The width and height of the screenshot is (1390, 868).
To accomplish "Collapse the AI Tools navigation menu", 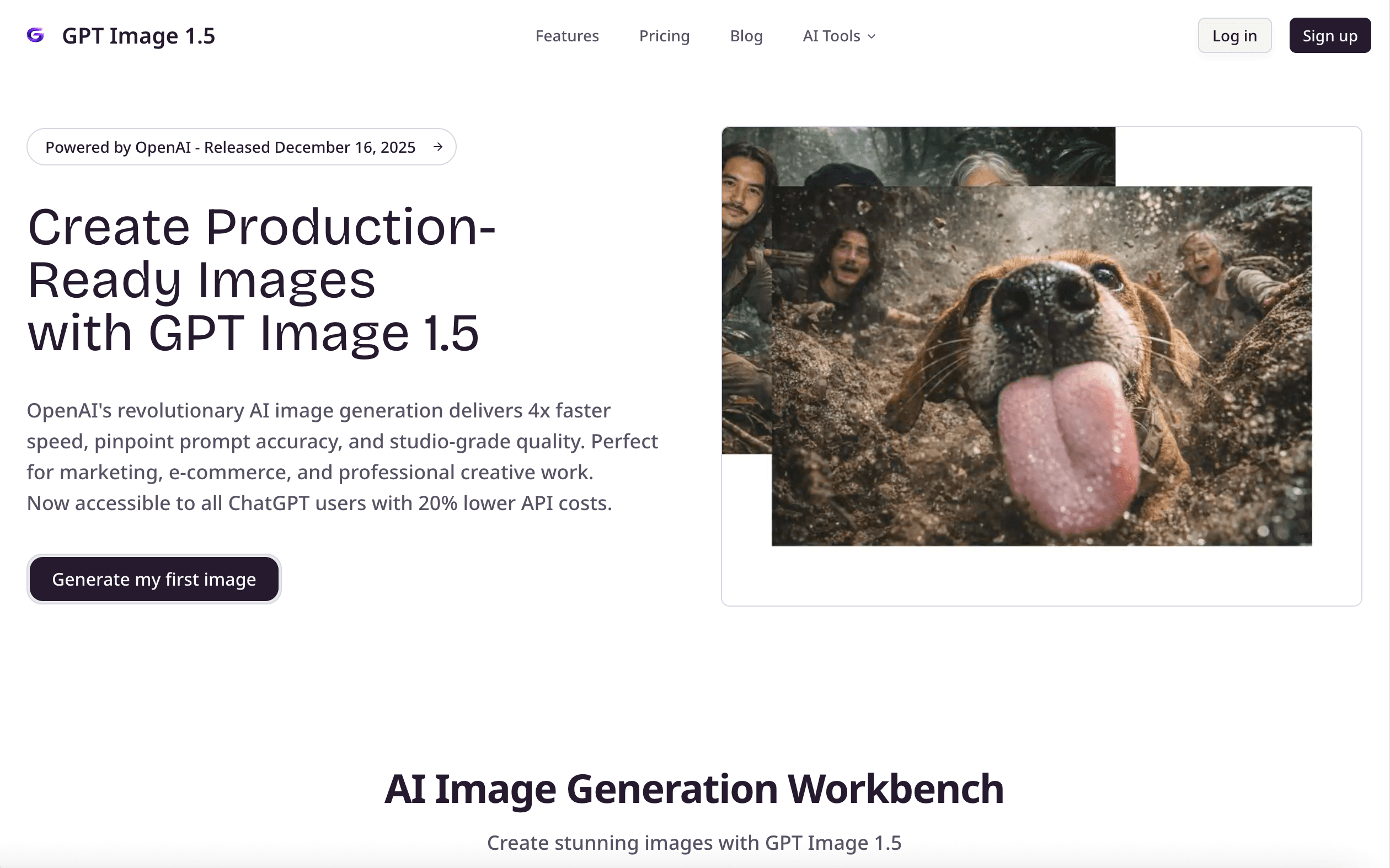I will click(x=838, y=36).
